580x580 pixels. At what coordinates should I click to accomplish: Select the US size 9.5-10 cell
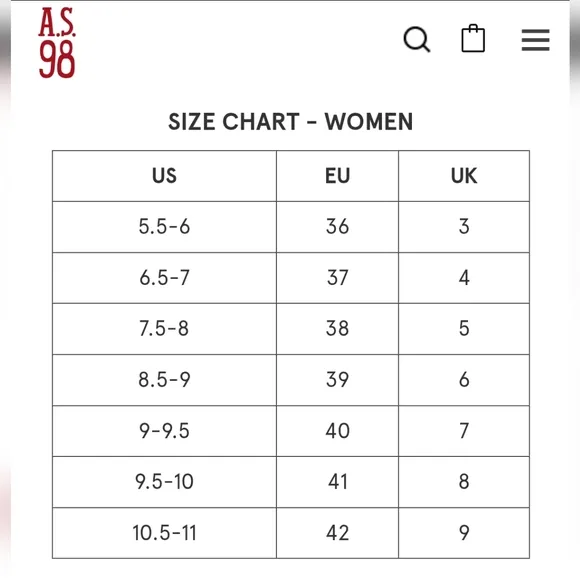coord(164,482)
